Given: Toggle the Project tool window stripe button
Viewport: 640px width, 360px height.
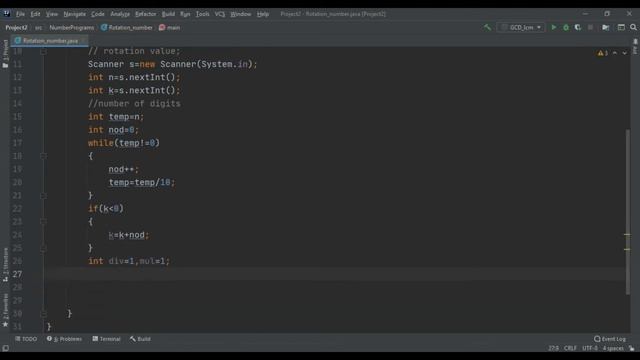Looking at the screenshot, I should pos(5,54).
